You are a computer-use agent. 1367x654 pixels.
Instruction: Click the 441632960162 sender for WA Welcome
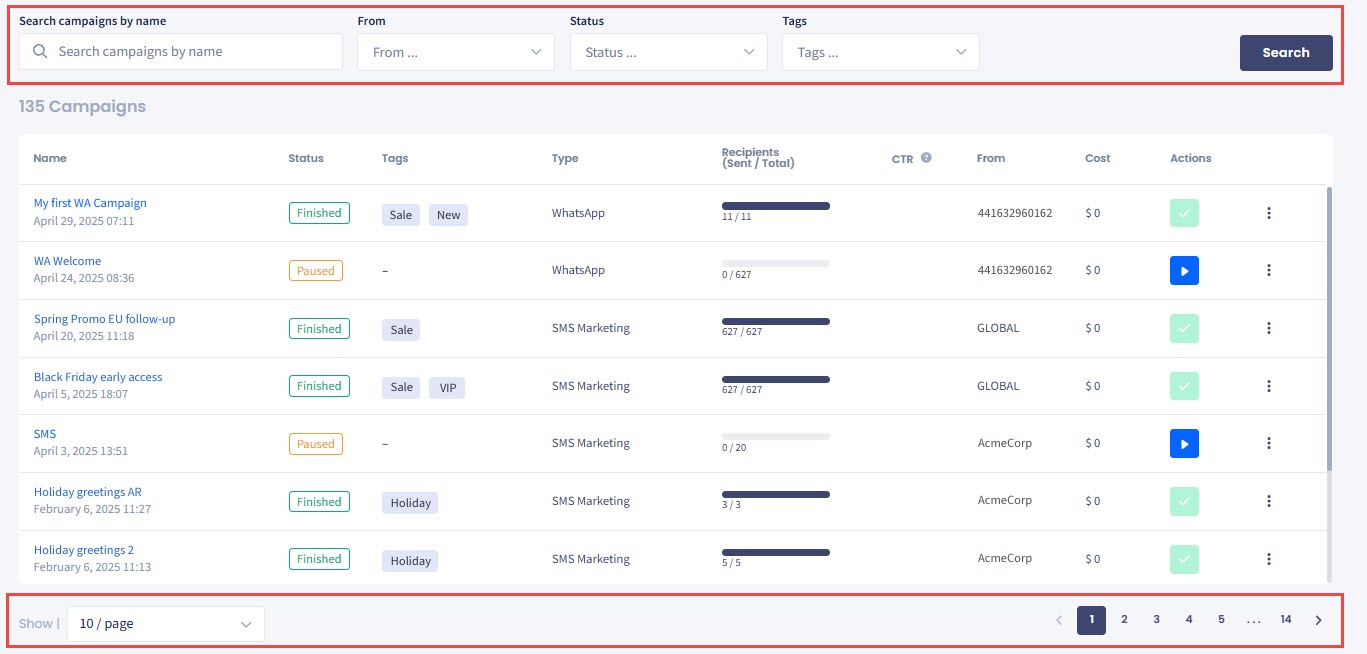(x=1014, y=270)
